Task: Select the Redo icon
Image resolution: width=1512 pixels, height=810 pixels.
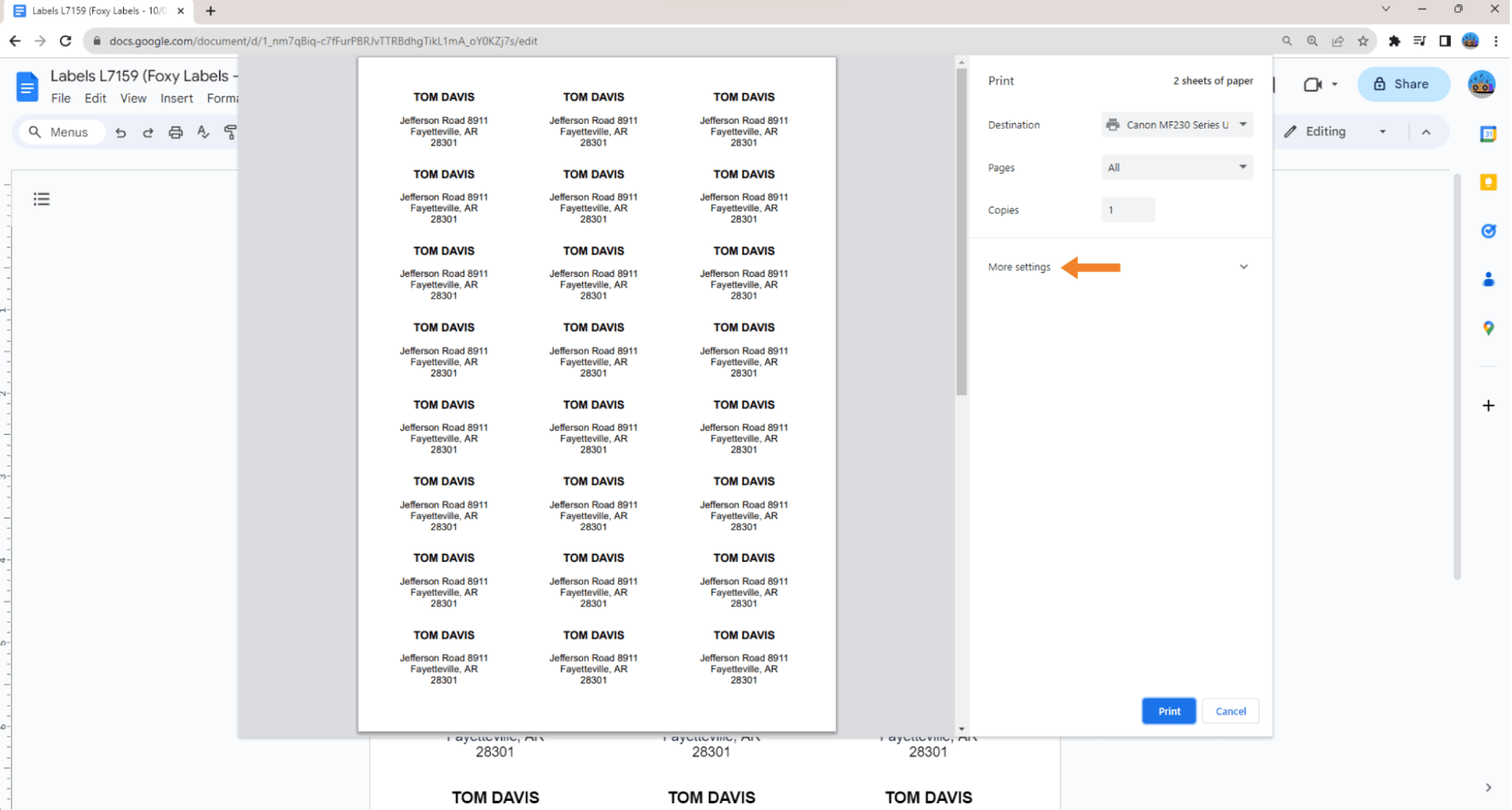Action: pyautogui.click(x=148, y=132)
